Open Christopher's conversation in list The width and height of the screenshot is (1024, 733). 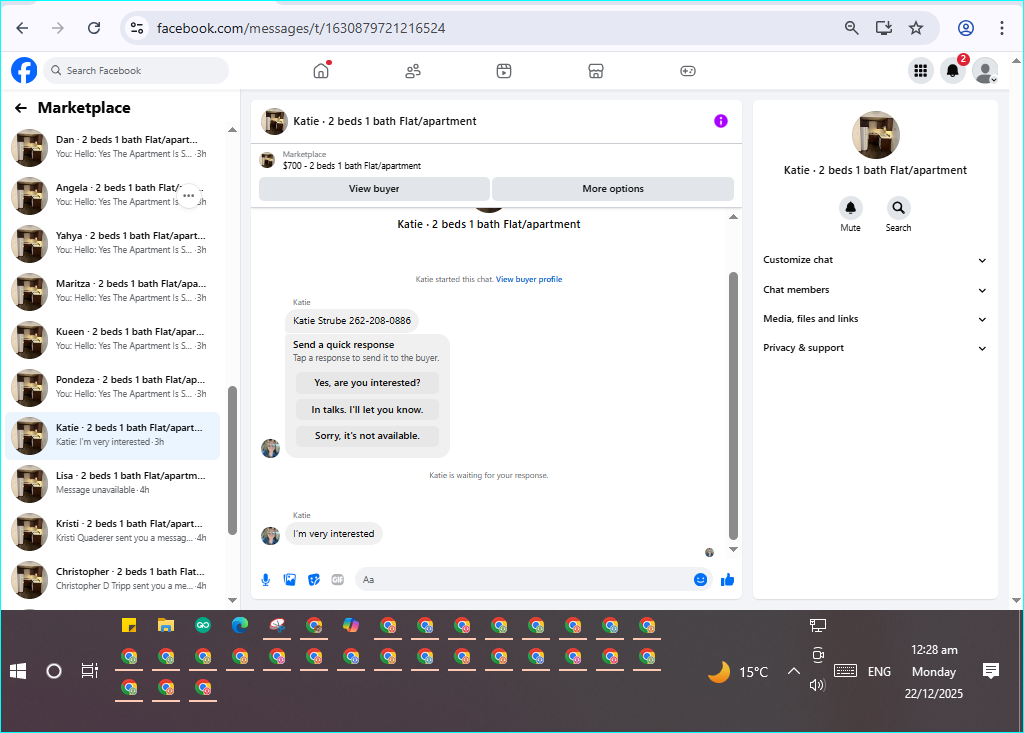click(x=112, y=579)
